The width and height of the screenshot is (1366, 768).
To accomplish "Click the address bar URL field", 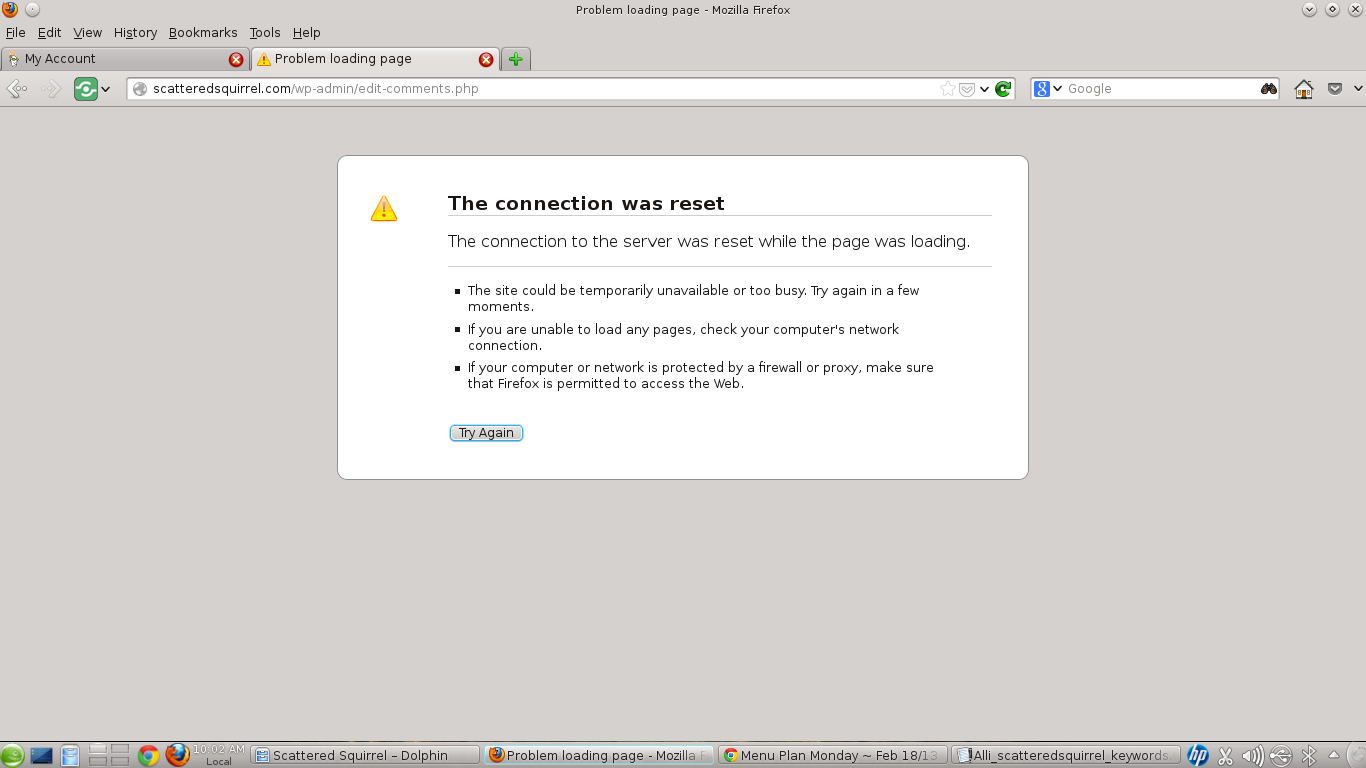I will point(540,89).
